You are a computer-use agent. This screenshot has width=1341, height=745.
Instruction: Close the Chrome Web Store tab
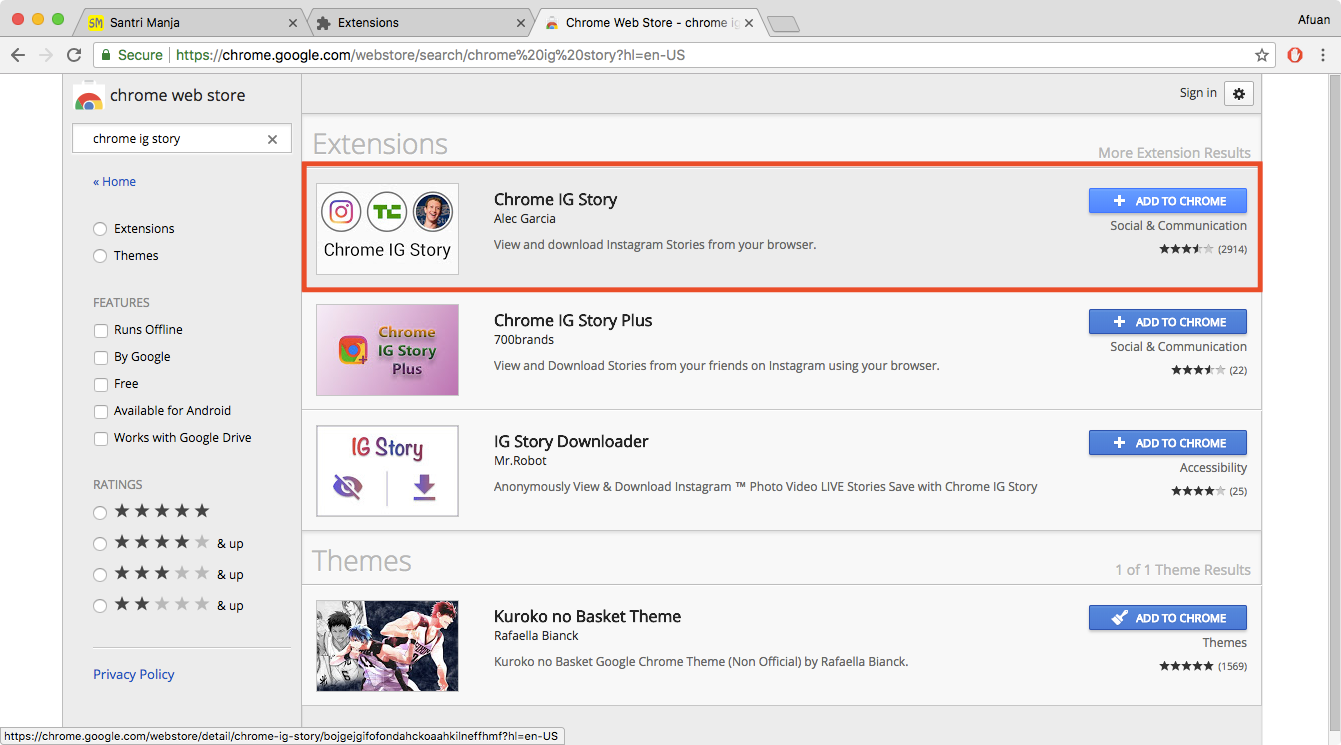click(748, 22)
